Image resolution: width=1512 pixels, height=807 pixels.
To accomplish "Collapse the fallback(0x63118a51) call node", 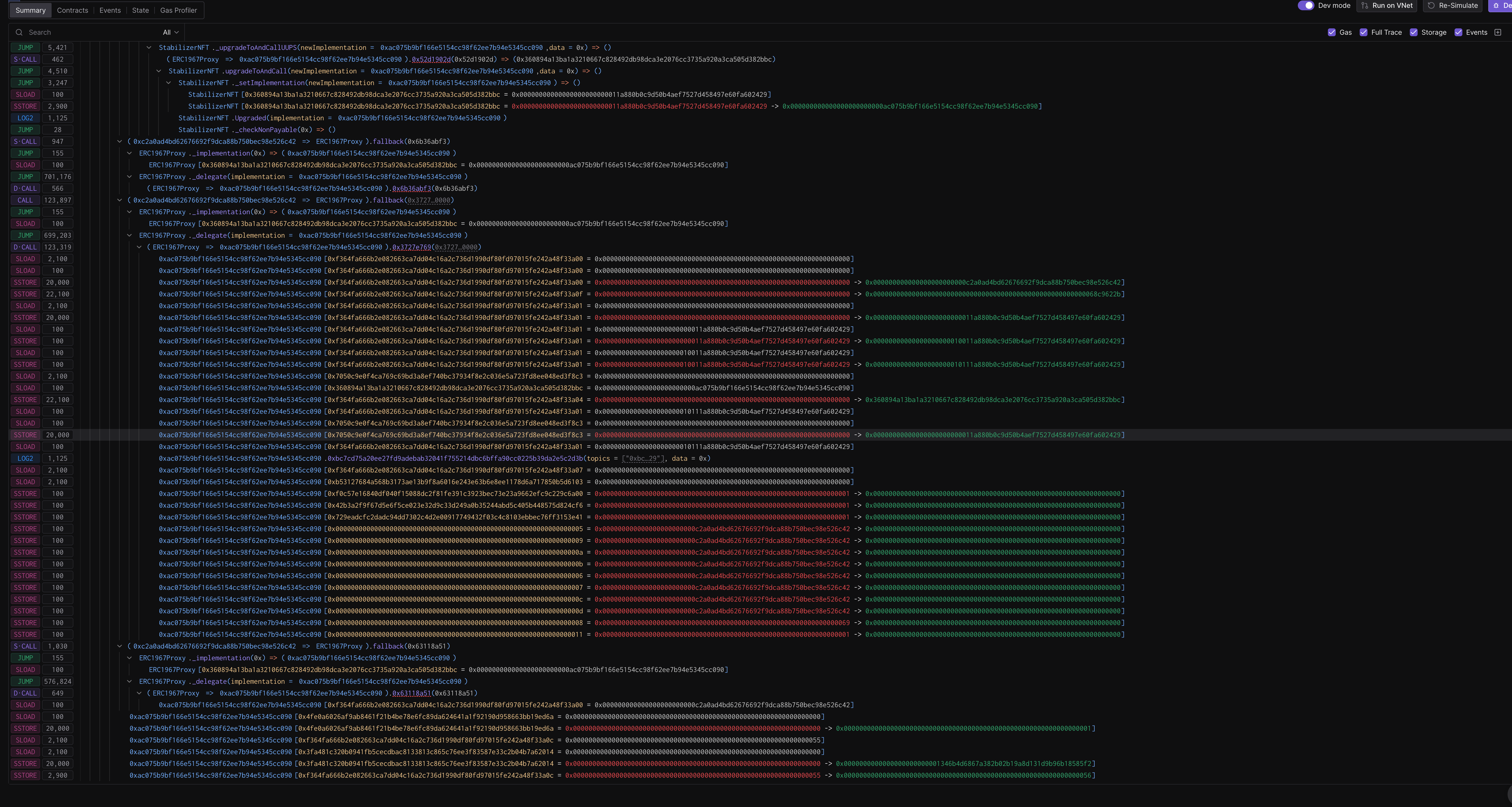I will pyautogui.click(x=119, y=646).
